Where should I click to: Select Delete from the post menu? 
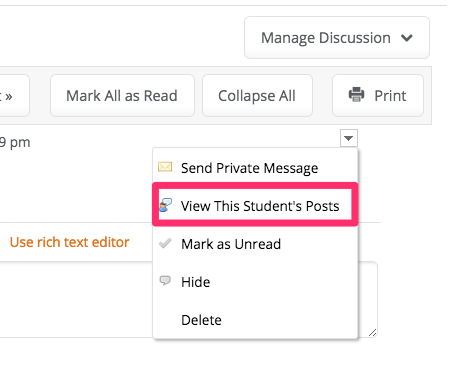[x=255, y=320]
